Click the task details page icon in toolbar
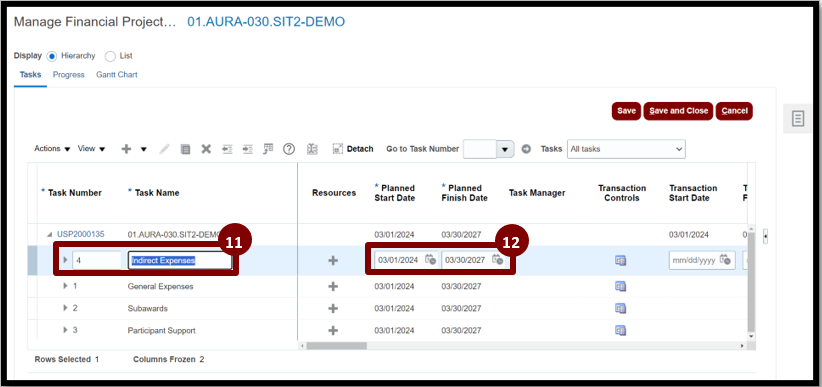Viewport: 822px width, 387px height. [186, 149]
